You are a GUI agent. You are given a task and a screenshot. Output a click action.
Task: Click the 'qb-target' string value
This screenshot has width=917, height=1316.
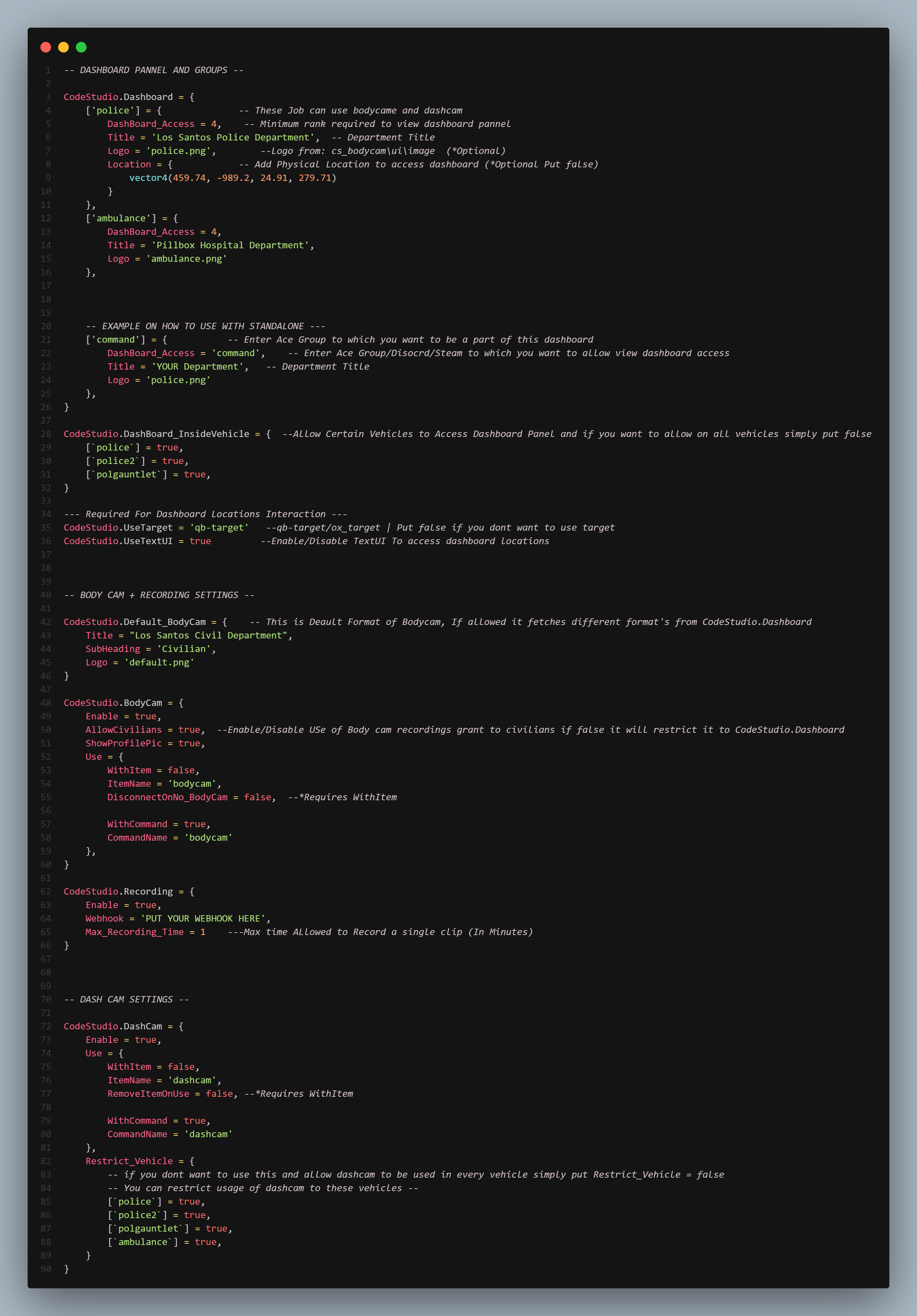[219, 528]
